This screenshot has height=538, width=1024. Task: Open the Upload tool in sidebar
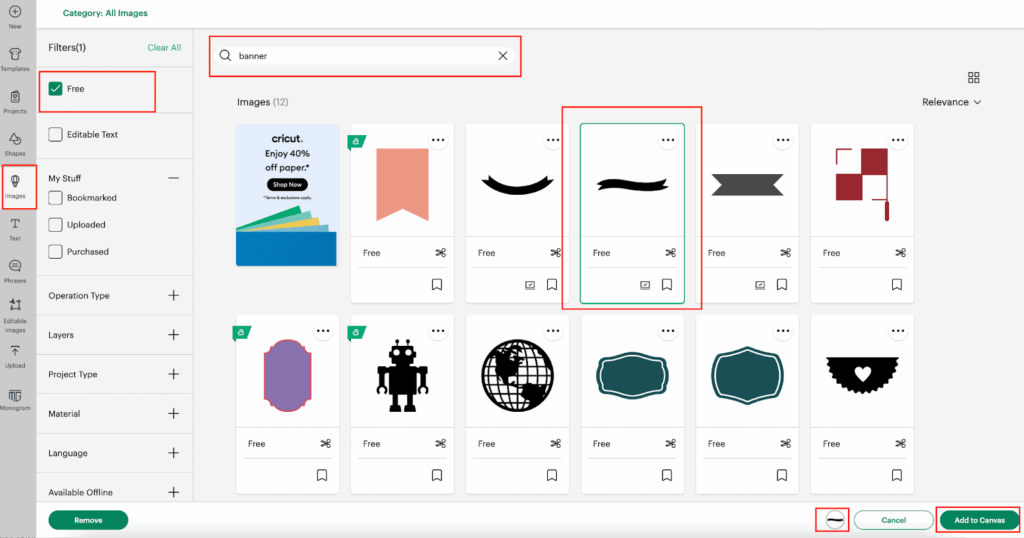click(x=15, y=355)
